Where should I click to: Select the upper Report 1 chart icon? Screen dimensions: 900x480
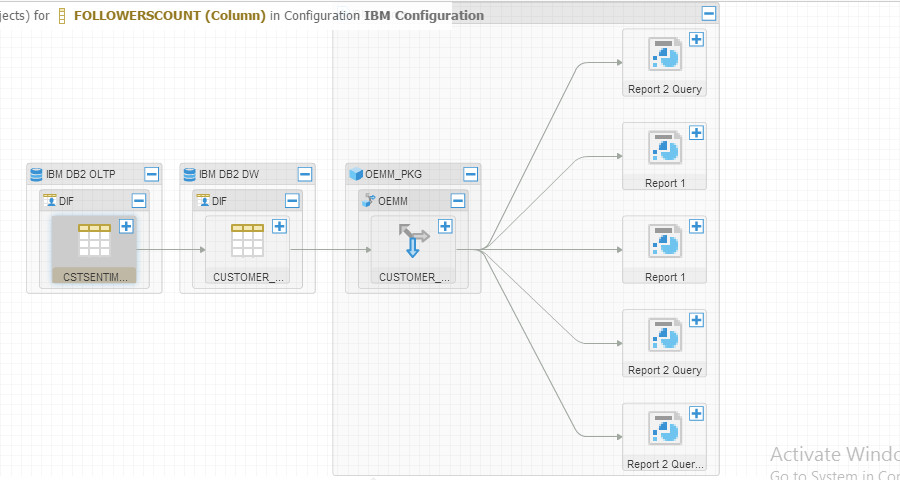(665, 148)
